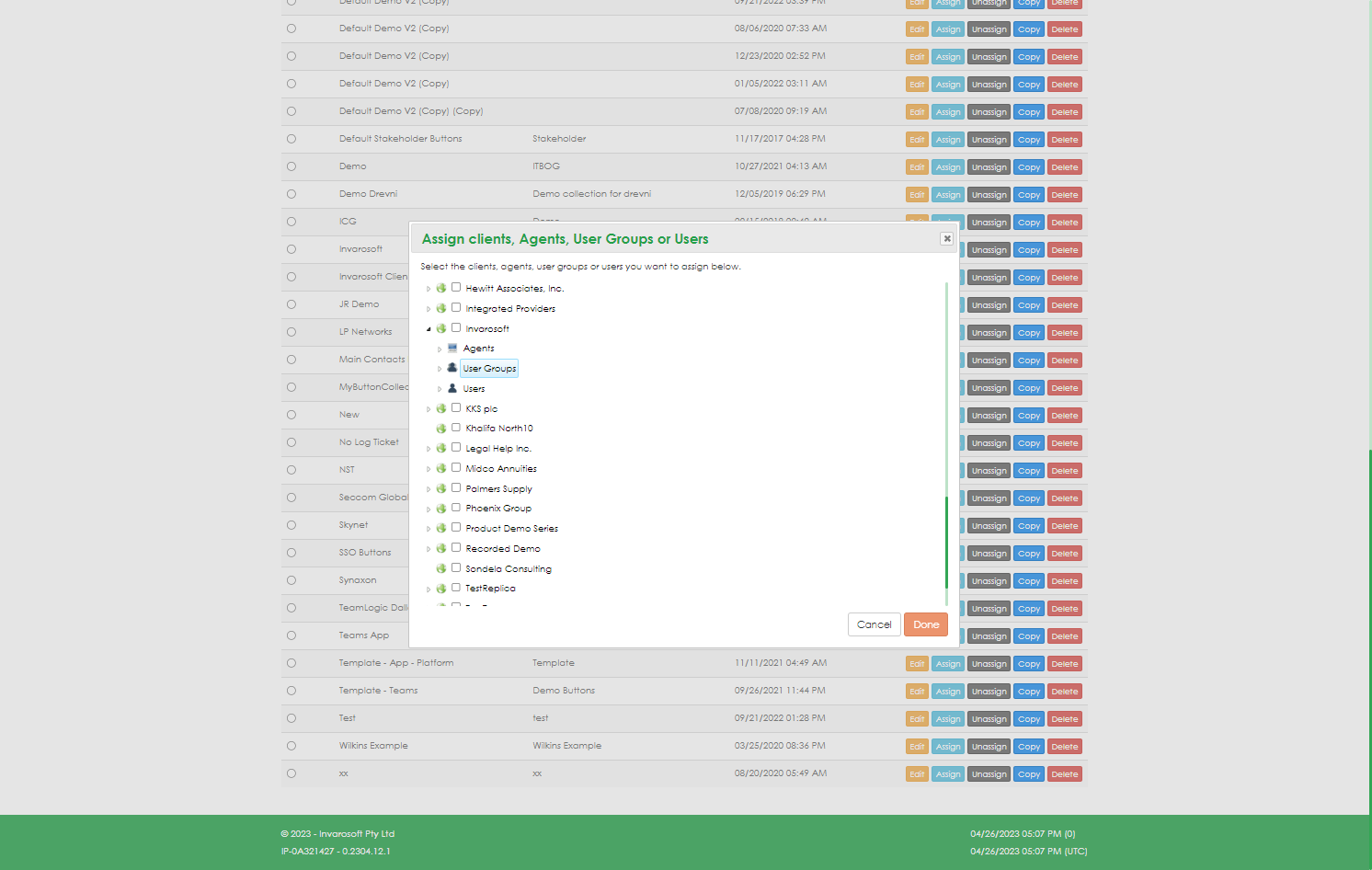
Task: Select the User Groups tree item
Action: [489, 369]
